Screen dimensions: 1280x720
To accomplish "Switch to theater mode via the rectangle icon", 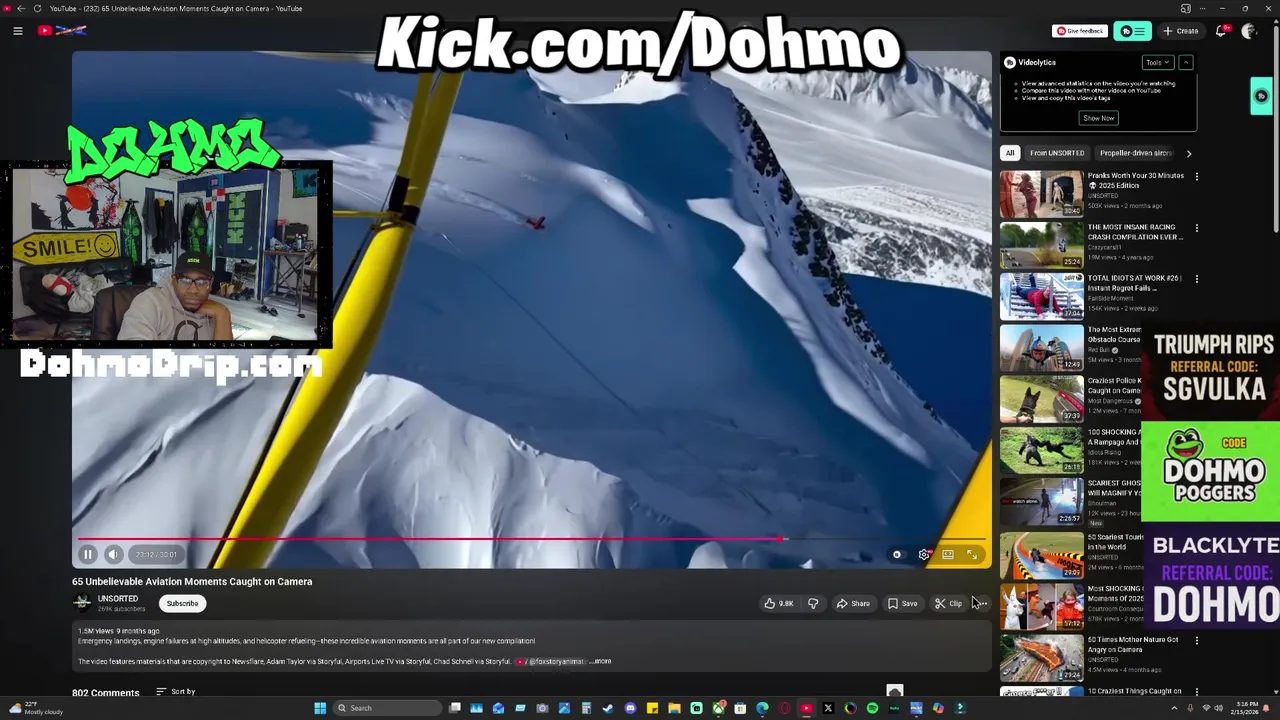I will (x=948, y=554).
